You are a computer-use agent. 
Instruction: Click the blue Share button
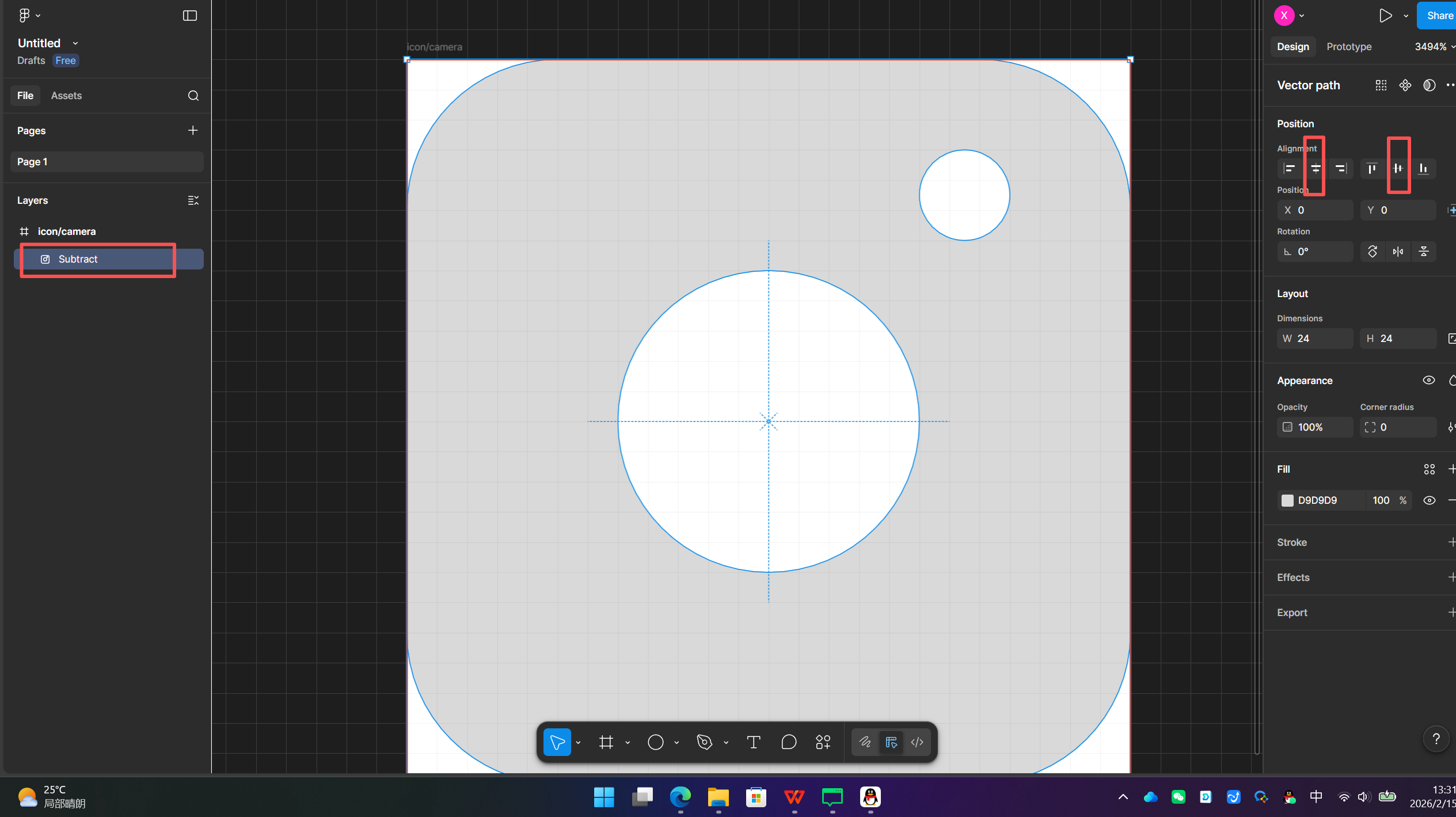pyautogui.click(x=1438, y=16)
